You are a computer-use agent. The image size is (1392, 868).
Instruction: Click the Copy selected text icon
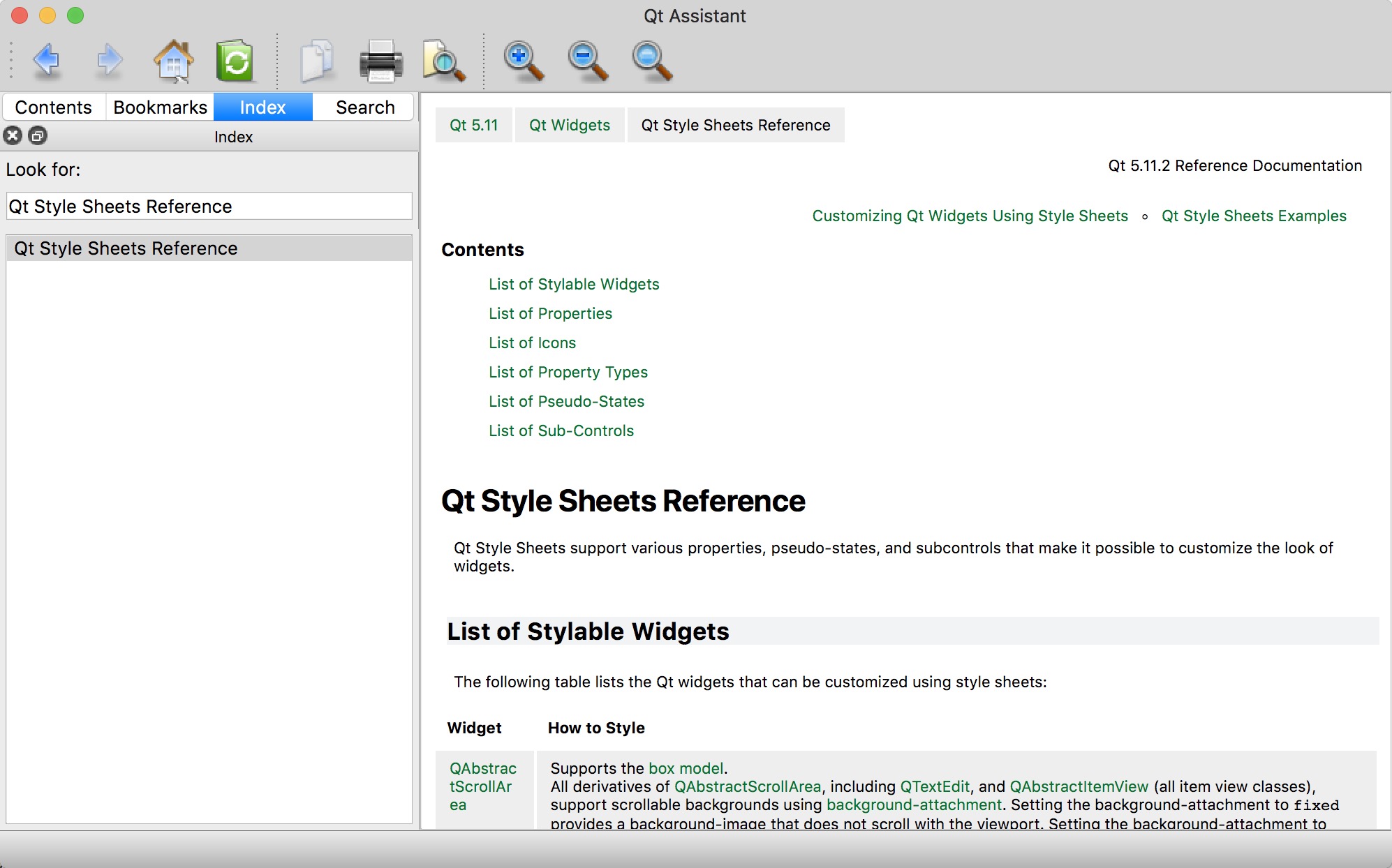[x=316, y=61]
